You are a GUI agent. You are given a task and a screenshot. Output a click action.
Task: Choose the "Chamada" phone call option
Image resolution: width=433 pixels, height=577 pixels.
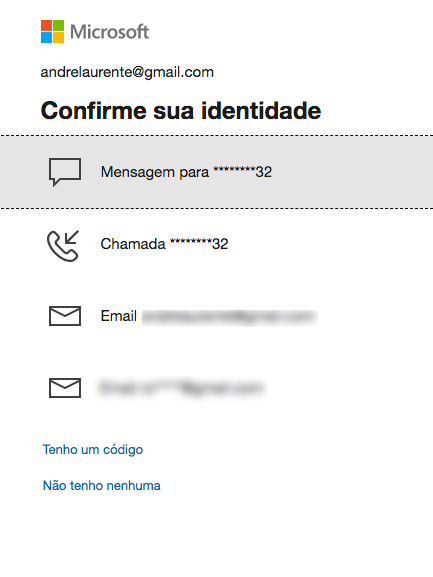[216, 244]
